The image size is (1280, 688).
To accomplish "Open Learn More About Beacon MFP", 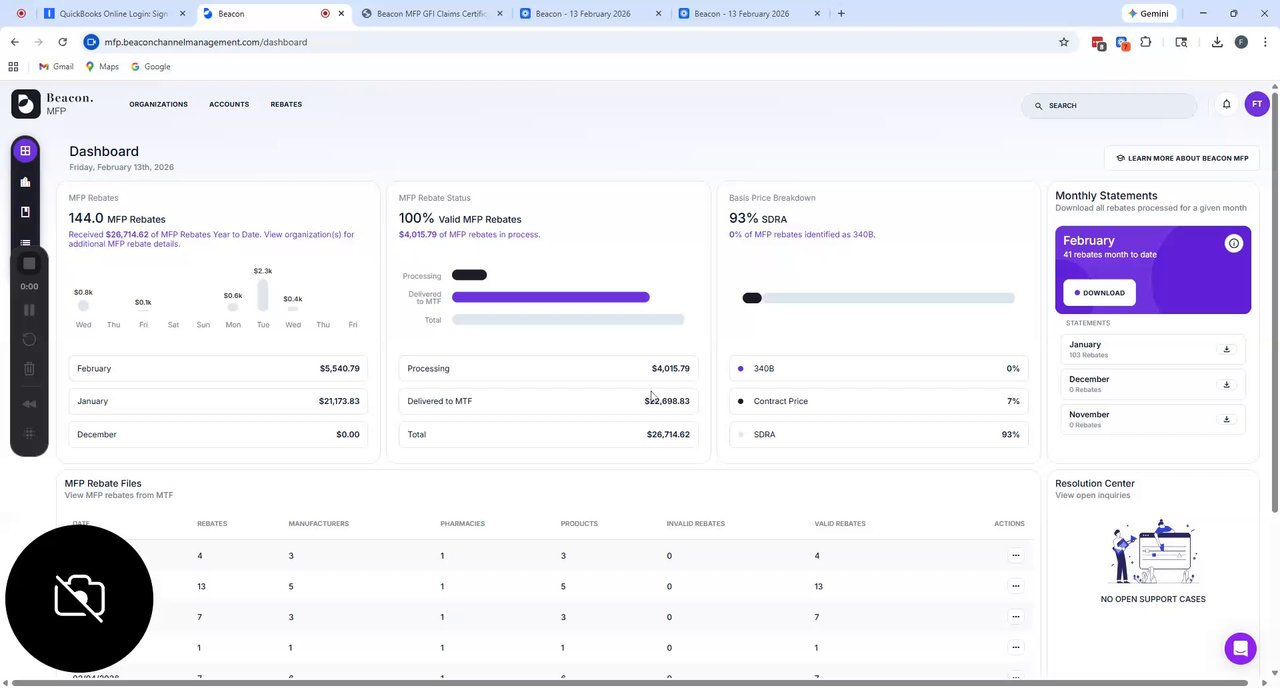I will 1182,158.
